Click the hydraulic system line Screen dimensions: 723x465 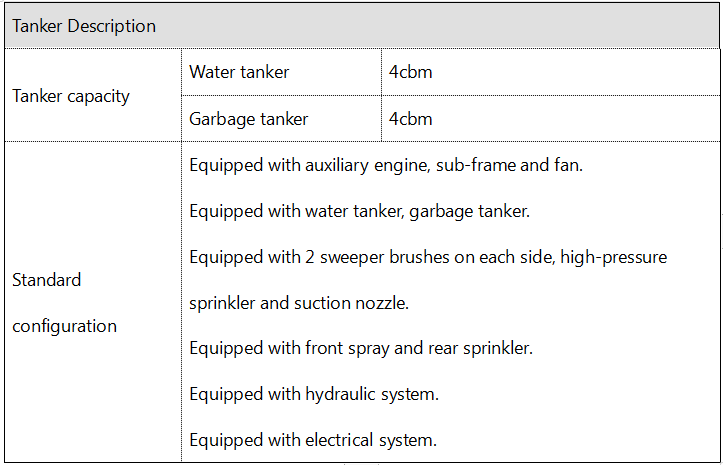(x=314, y=394)
